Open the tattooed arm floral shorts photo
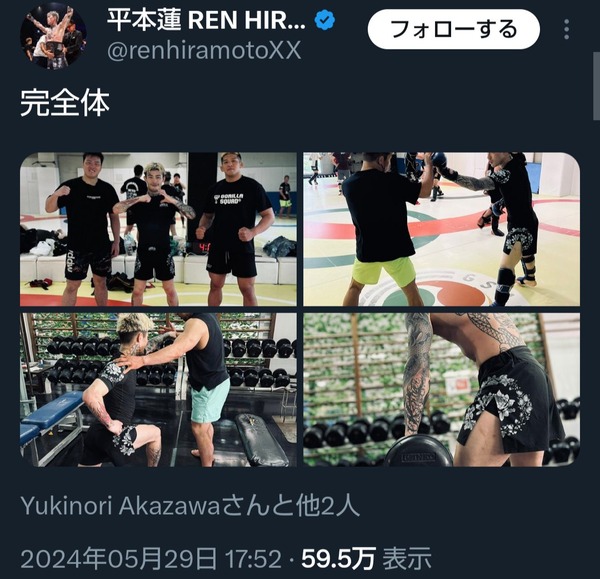 tap(442, 390)
